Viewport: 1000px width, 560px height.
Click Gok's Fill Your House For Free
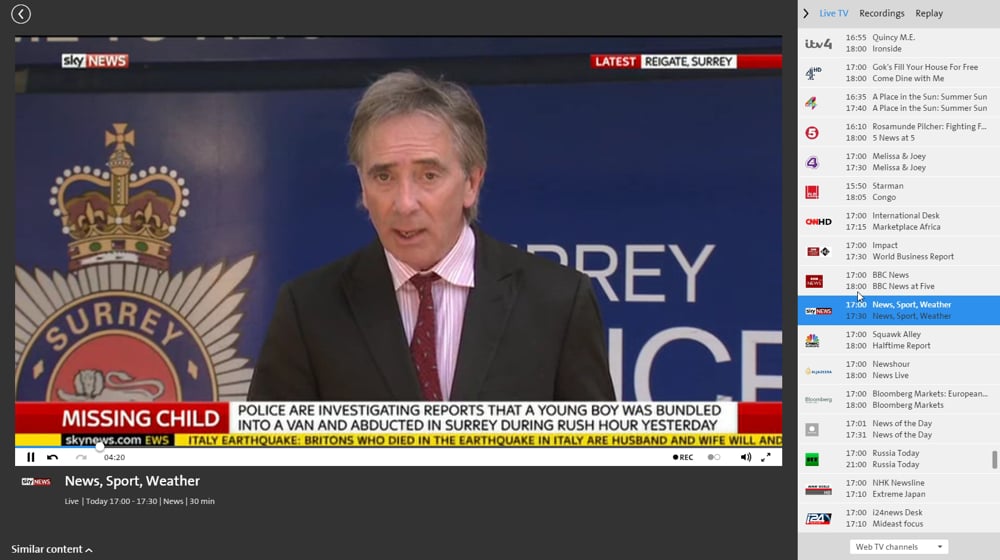click(925, 67)
